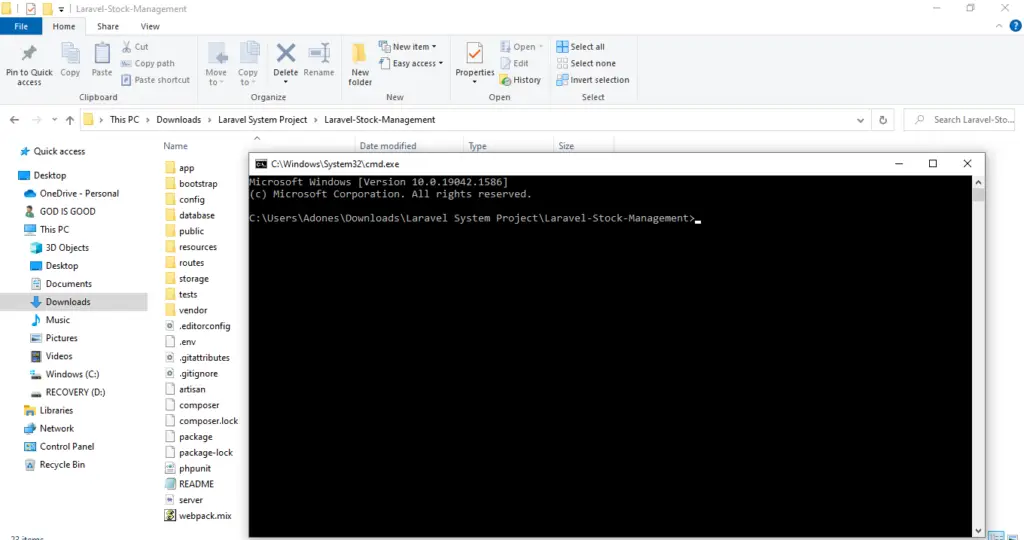Select Windows (C:) in the navigation pane

click(72, 374)
